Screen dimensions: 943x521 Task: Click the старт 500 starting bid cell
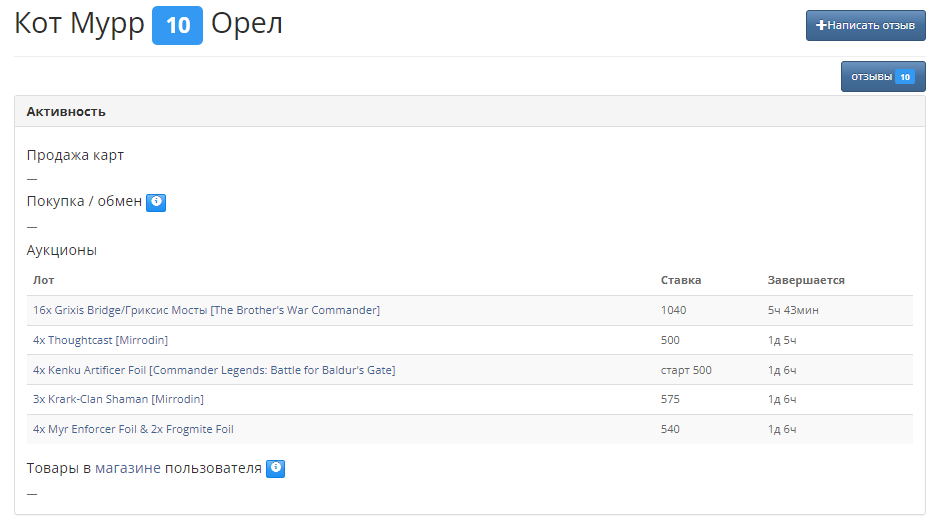pyautogui.click(x=686, y=370)
